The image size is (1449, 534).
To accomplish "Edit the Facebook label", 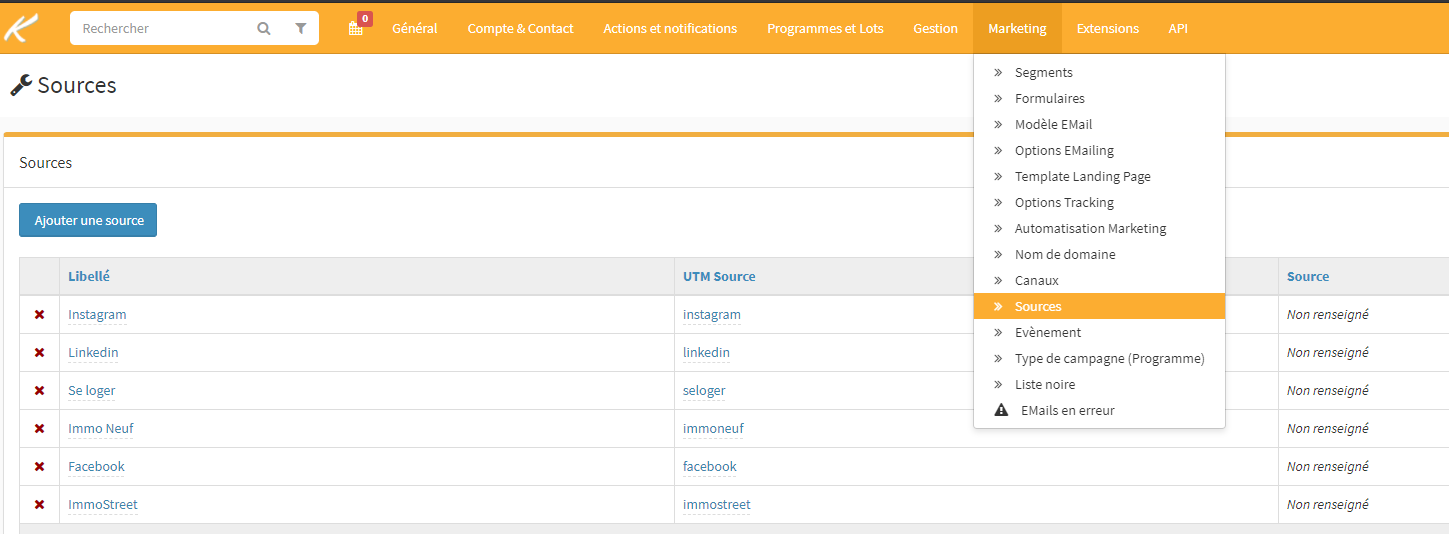I will pos(96,467).
